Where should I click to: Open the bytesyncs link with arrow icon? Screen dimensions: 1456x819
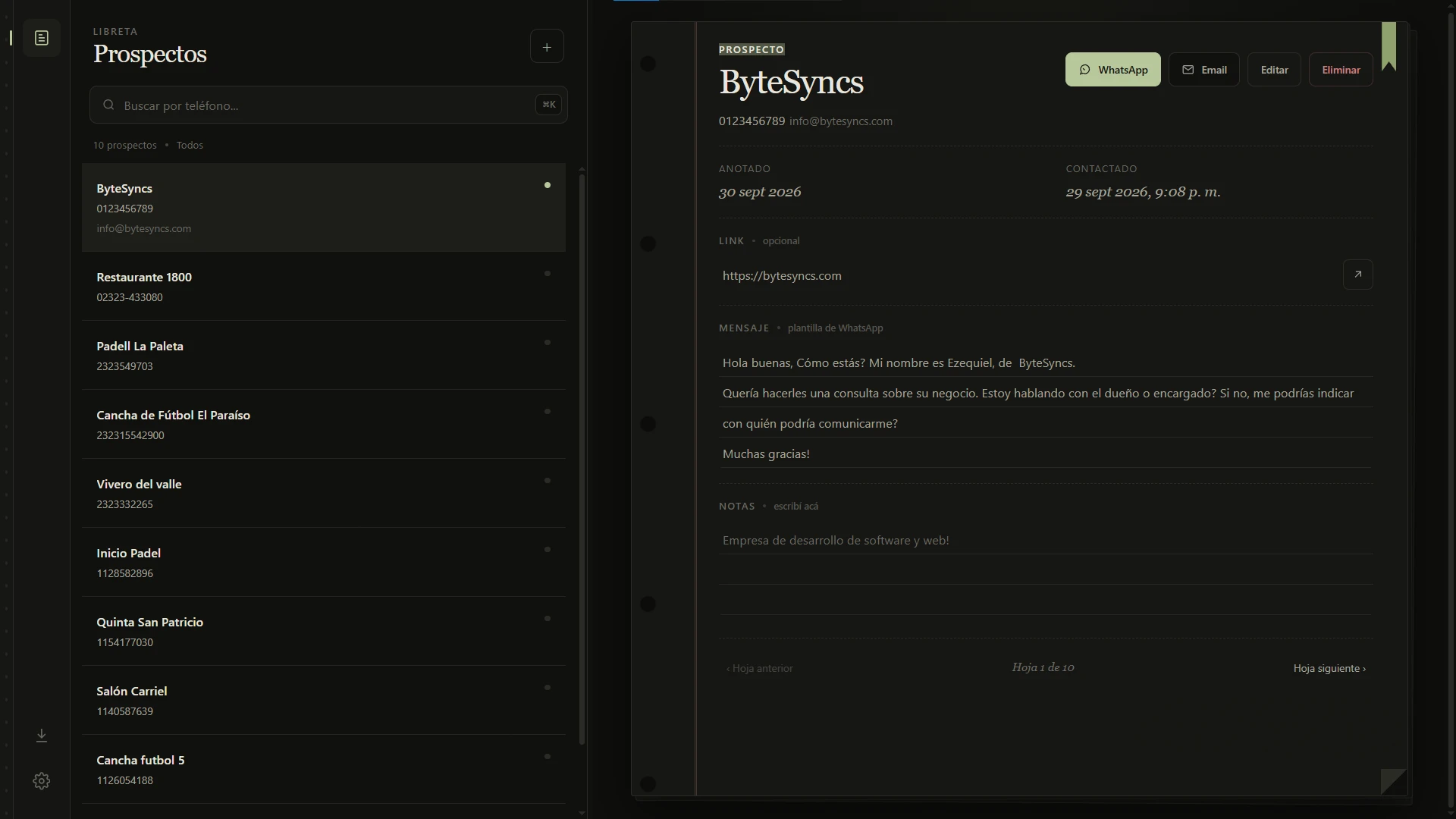point(1357,275)
